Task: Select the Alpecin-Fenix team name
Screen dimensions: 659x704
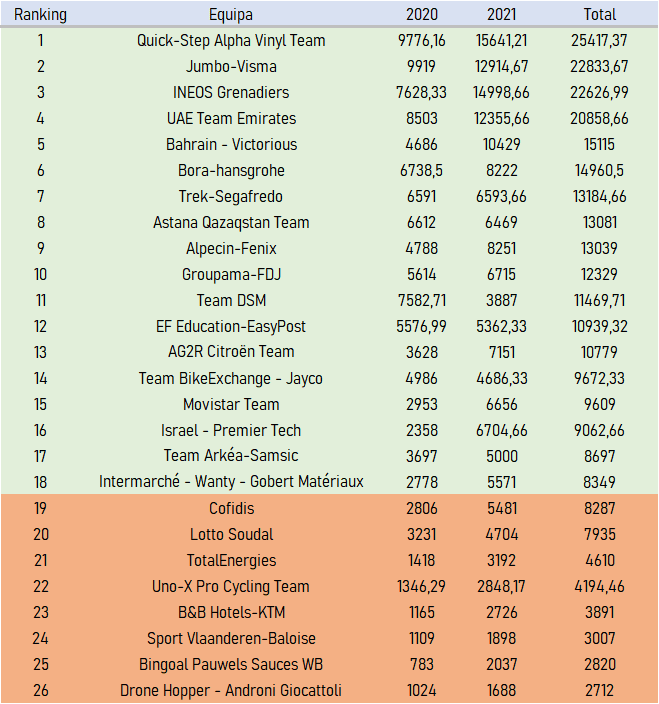Action: tap(231, 249)
